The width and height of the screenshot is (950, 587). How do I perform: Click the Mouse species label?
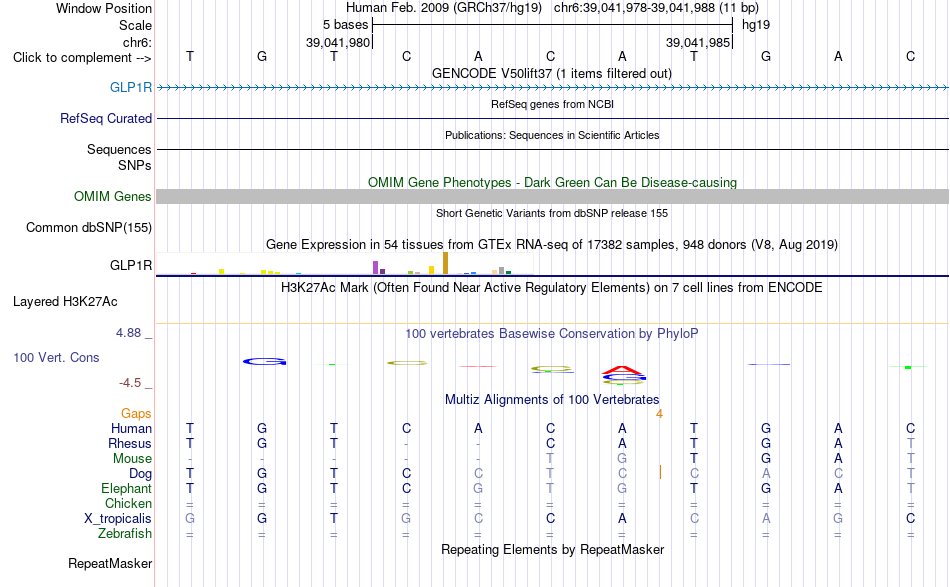132,459
